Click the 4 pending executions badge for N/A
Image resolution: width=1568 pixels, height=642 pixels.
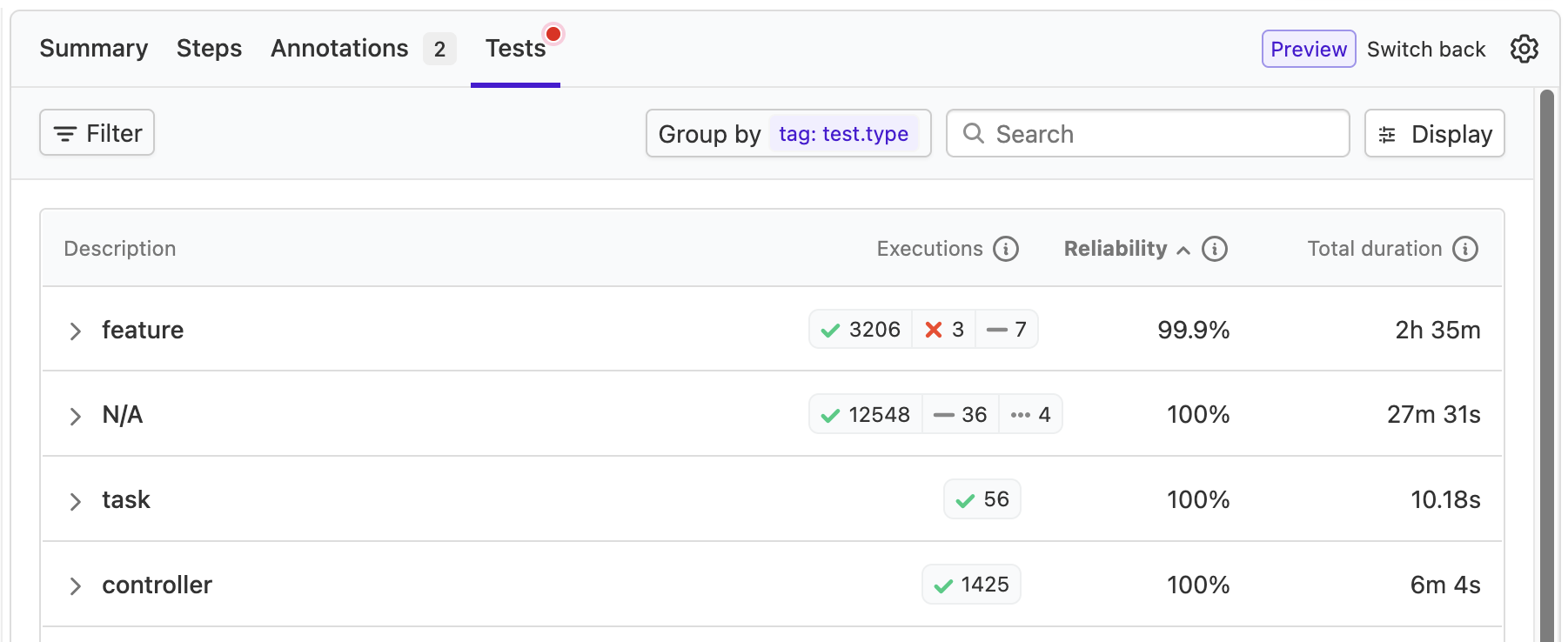[x=1031, y=415]
